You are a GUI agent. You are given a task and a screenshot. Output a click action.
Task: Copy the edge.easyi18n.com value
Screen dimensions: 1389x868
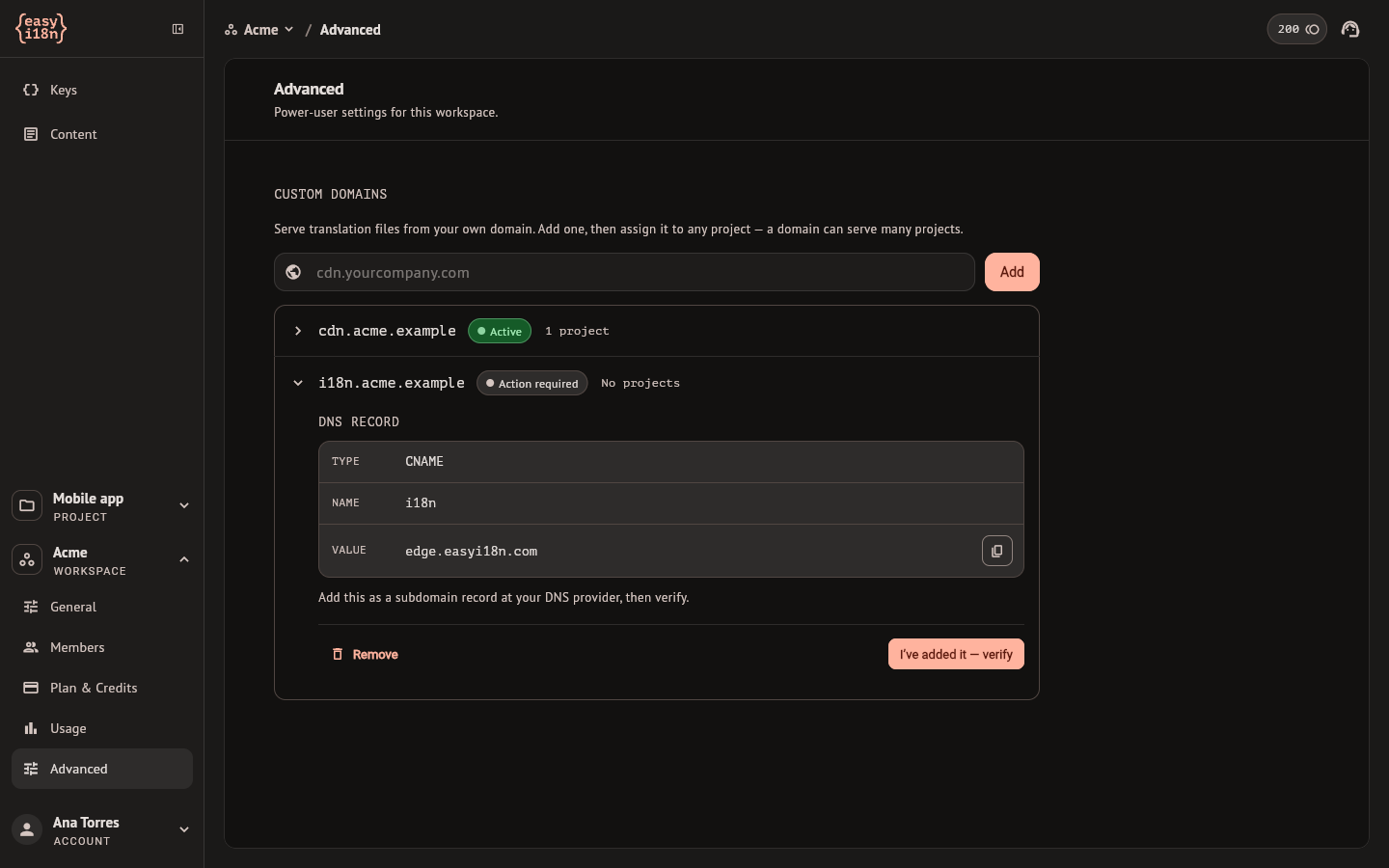(x=997, y=551)
